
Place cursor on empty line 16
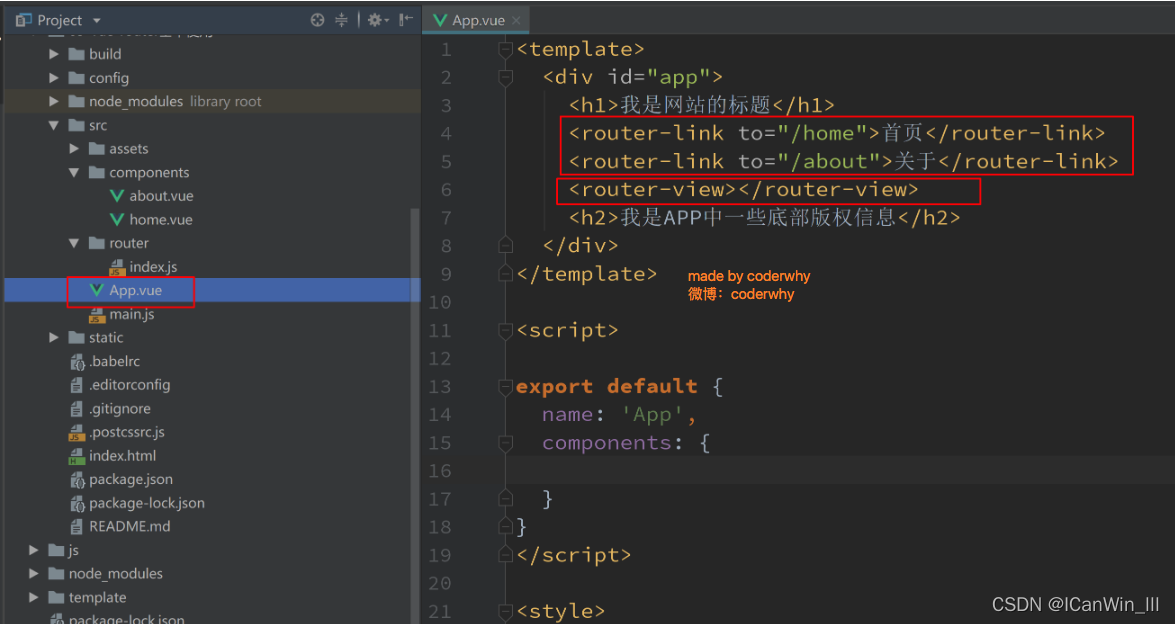839,470
